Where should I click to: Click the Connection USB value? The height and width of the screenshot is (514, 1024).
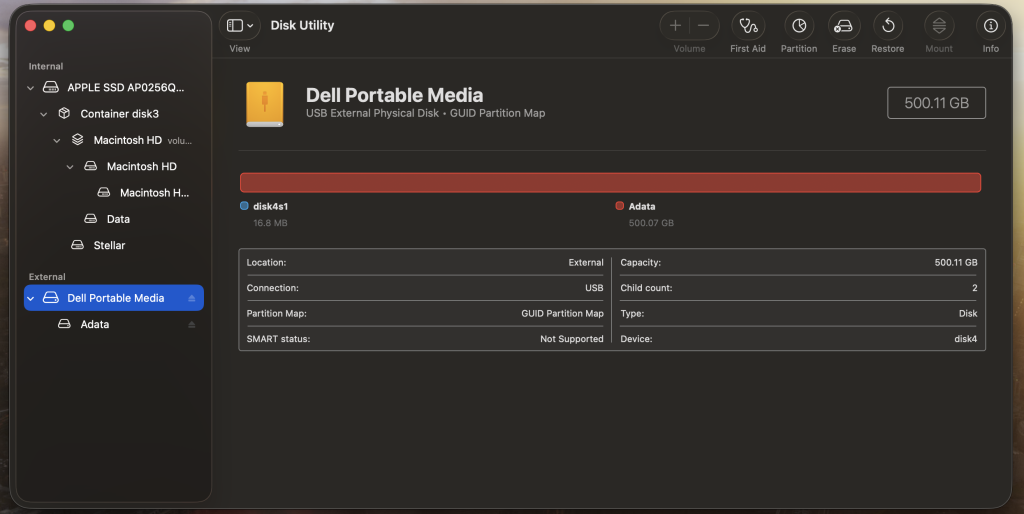tap(594, 288)
